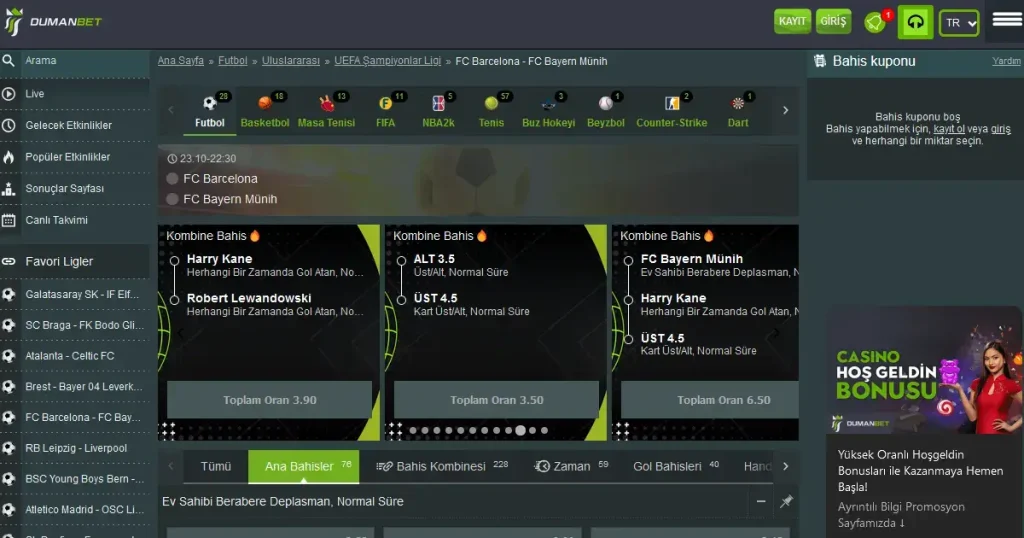1024x538 pixels.
Task: Select the Basketbol sport icon
Action: 265,111
